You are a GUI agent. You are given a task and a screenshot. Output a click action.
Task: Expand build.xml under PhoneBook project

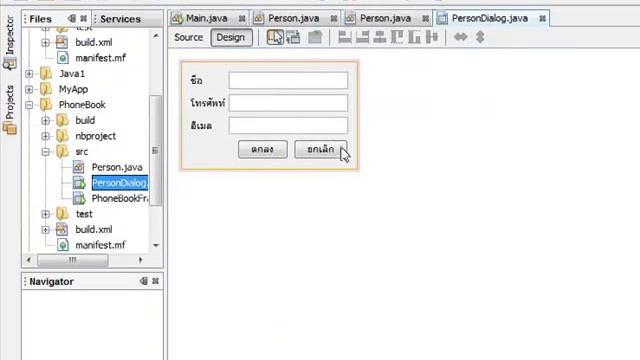[x=46, y=230]
